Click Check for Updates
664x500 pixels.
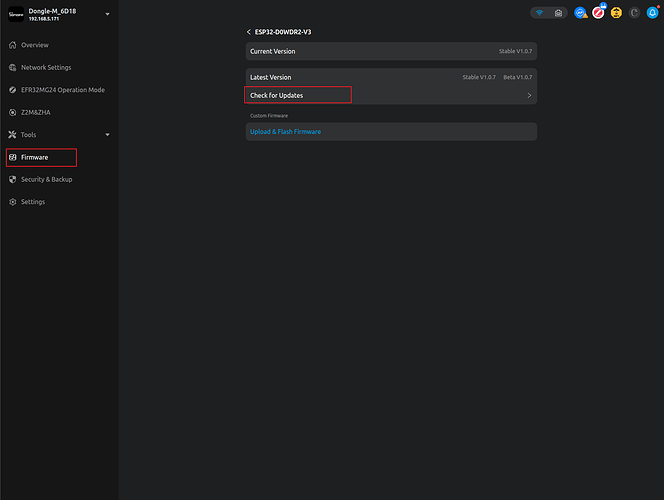277,96
